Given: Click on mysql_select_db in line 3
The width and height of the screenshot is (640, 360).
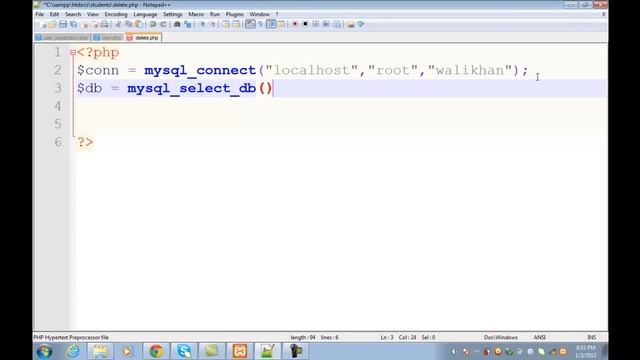Looking at the screenshot, I should (x=191, y=88).
